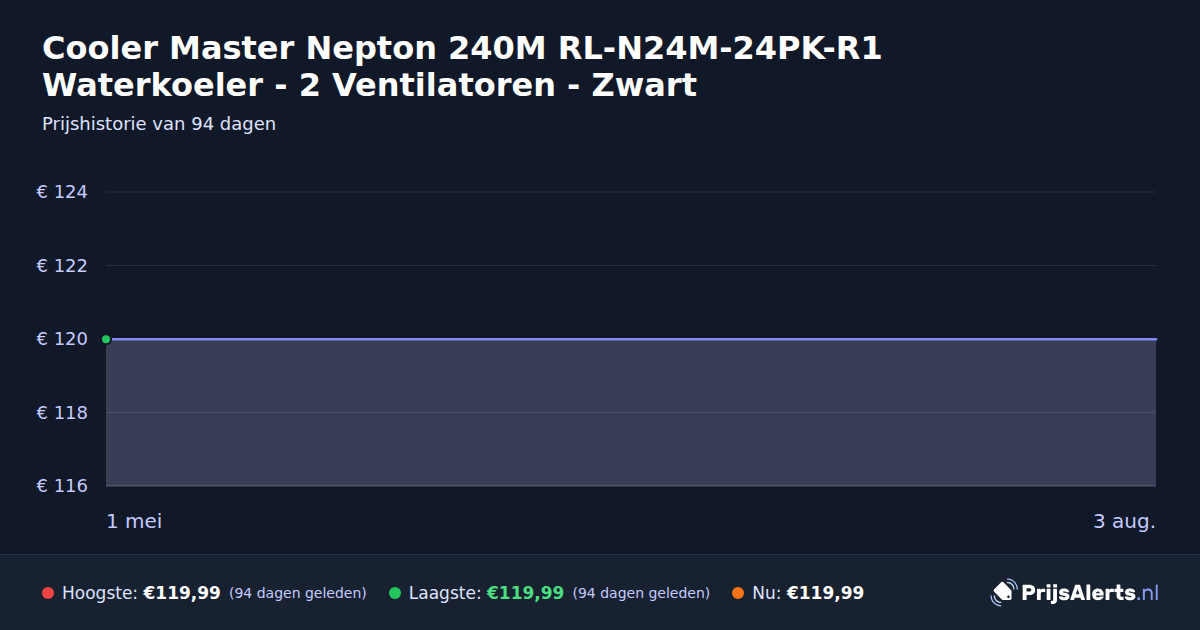The image size is (1200, 630).
Task: Select the Hoogste €119,99 price value
Action: (x=182, y=593)
